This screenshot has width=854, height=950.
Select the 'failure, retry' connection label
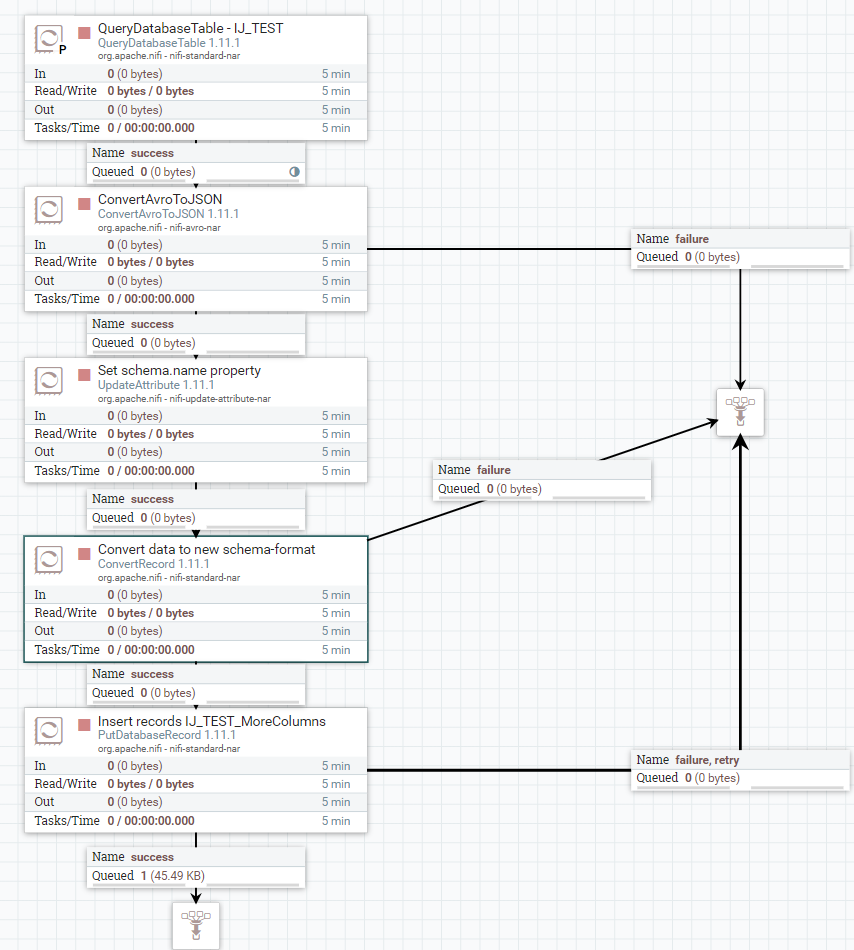[740, 769]
